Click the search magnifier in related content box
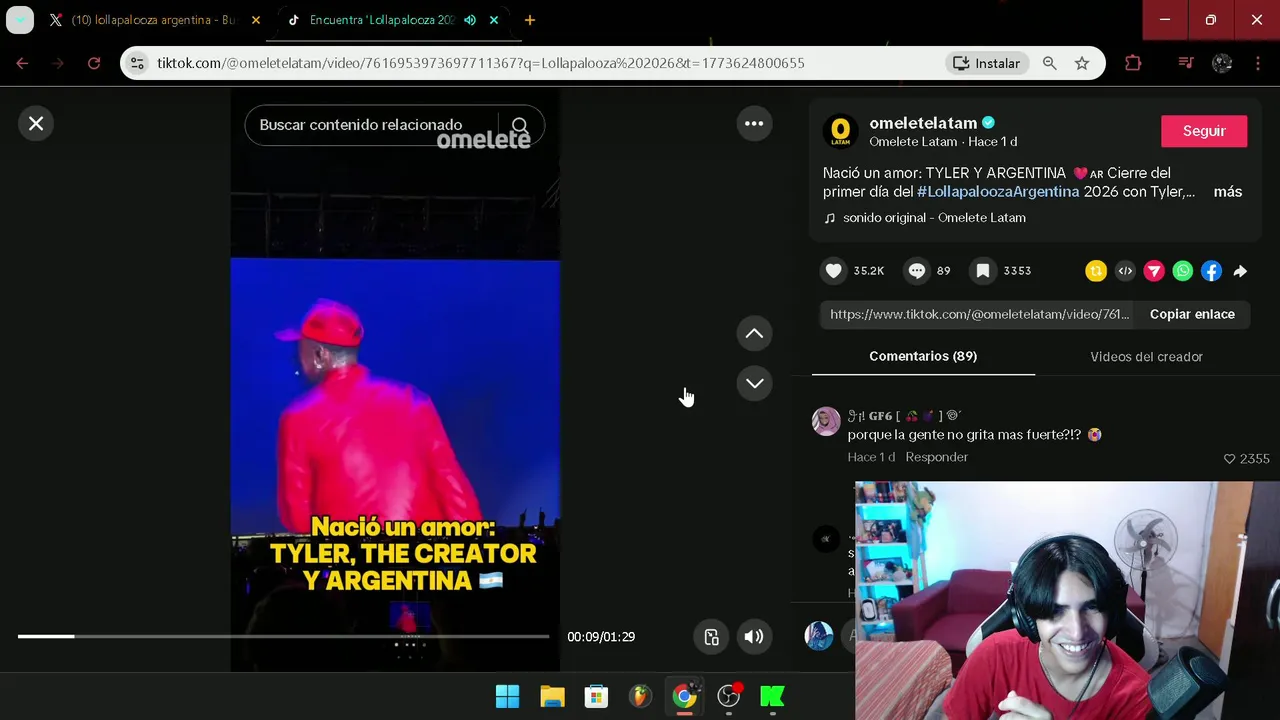1280x720 pixels. click(519, 125)
